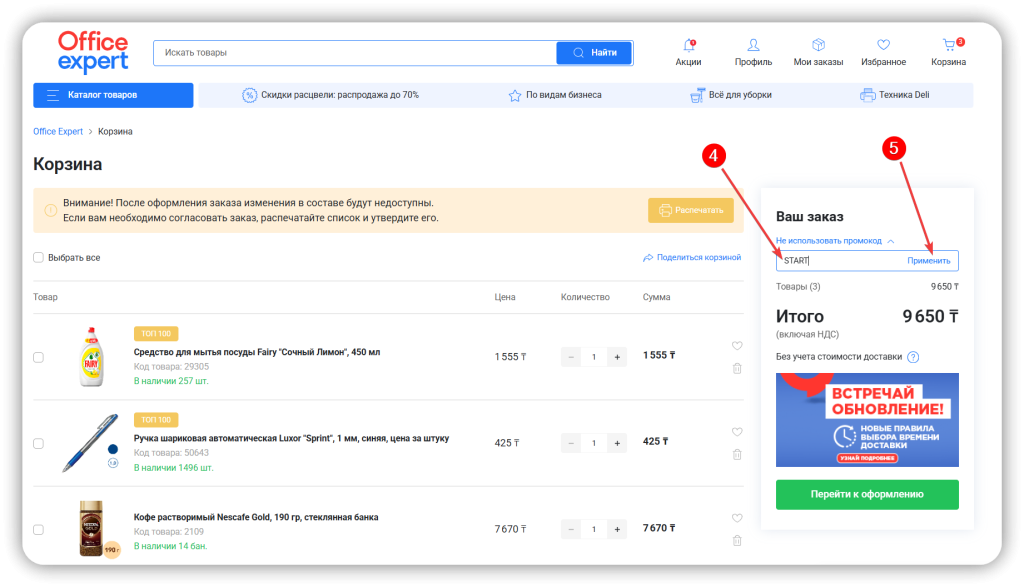Click Перейти к оформлению button
The width and height of the screenshot is (1024, 587).
coord(867,494)
